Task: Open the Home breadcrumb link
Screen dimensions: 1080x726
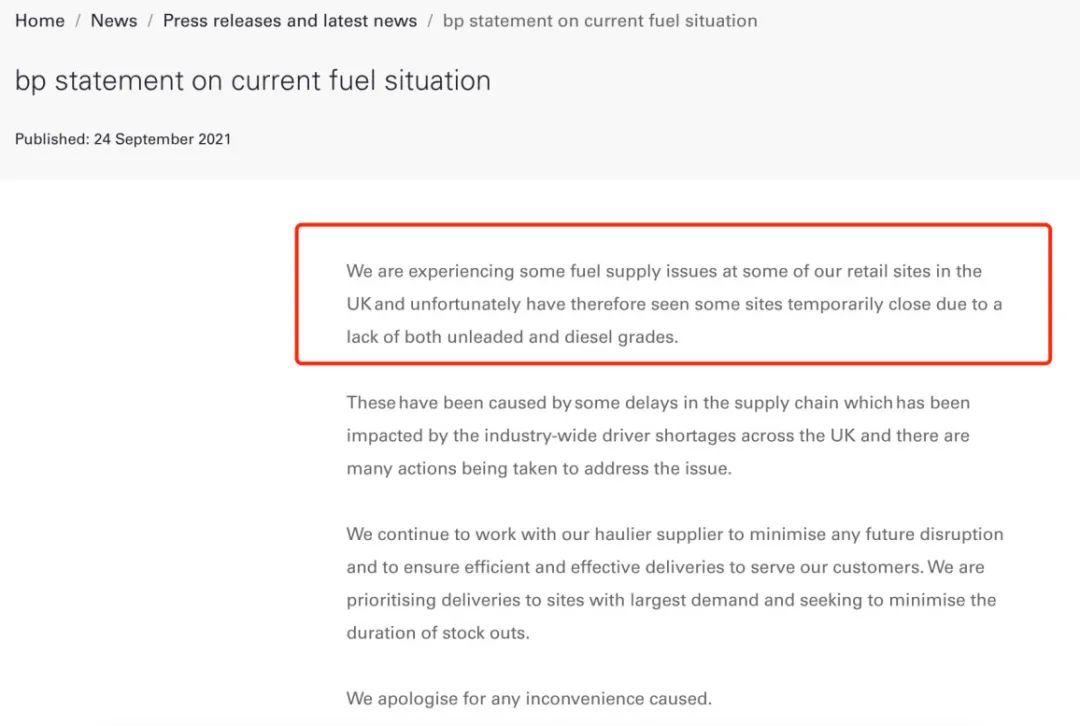Action: click(40, 21)
